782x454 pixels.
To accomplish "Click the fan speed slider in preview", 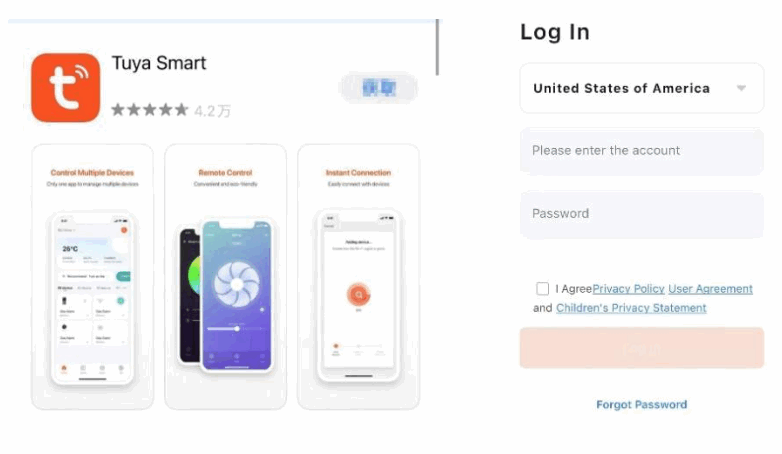I will coord(234,329).
